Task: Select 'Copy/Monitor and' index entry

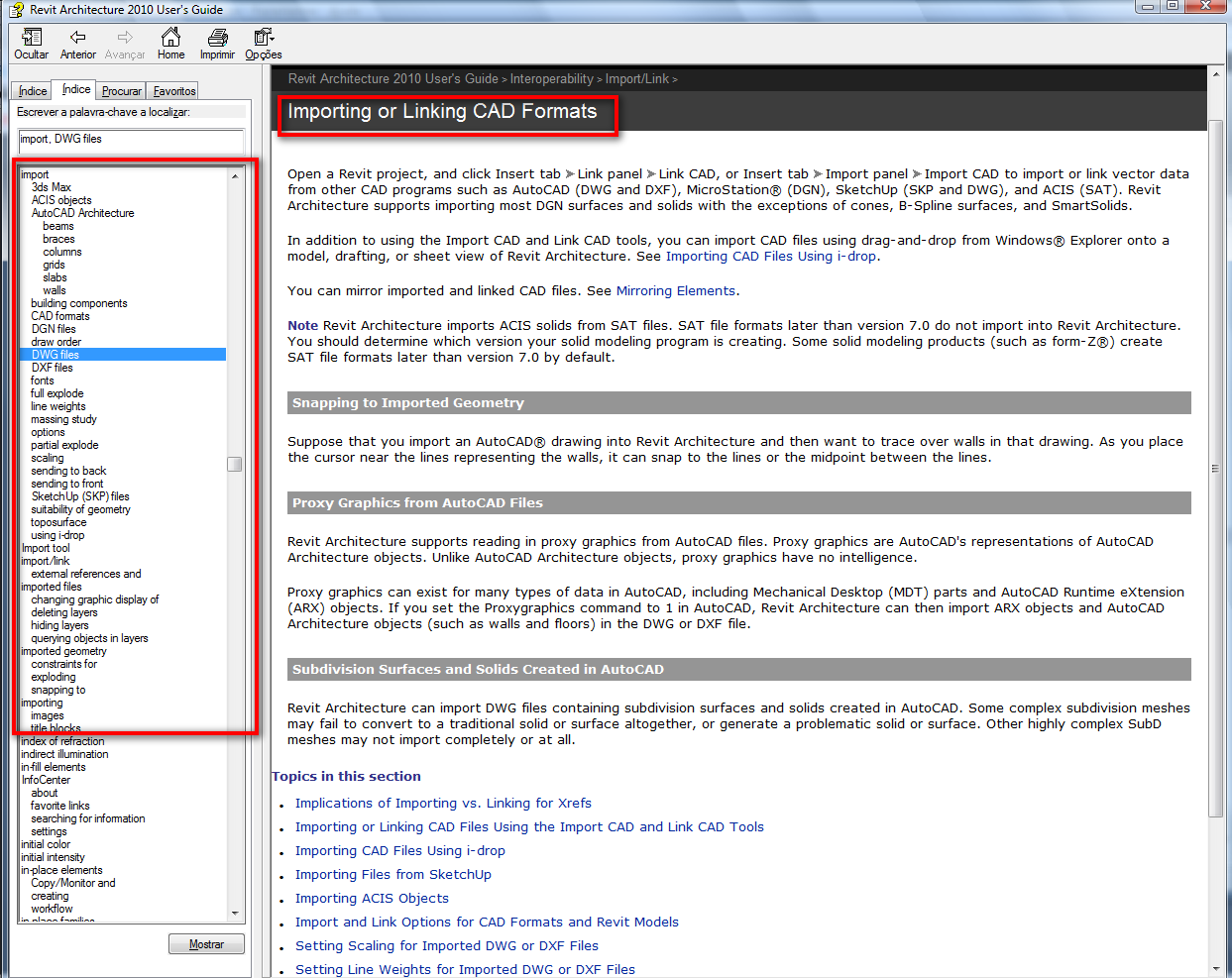Action: pos(73,883)
